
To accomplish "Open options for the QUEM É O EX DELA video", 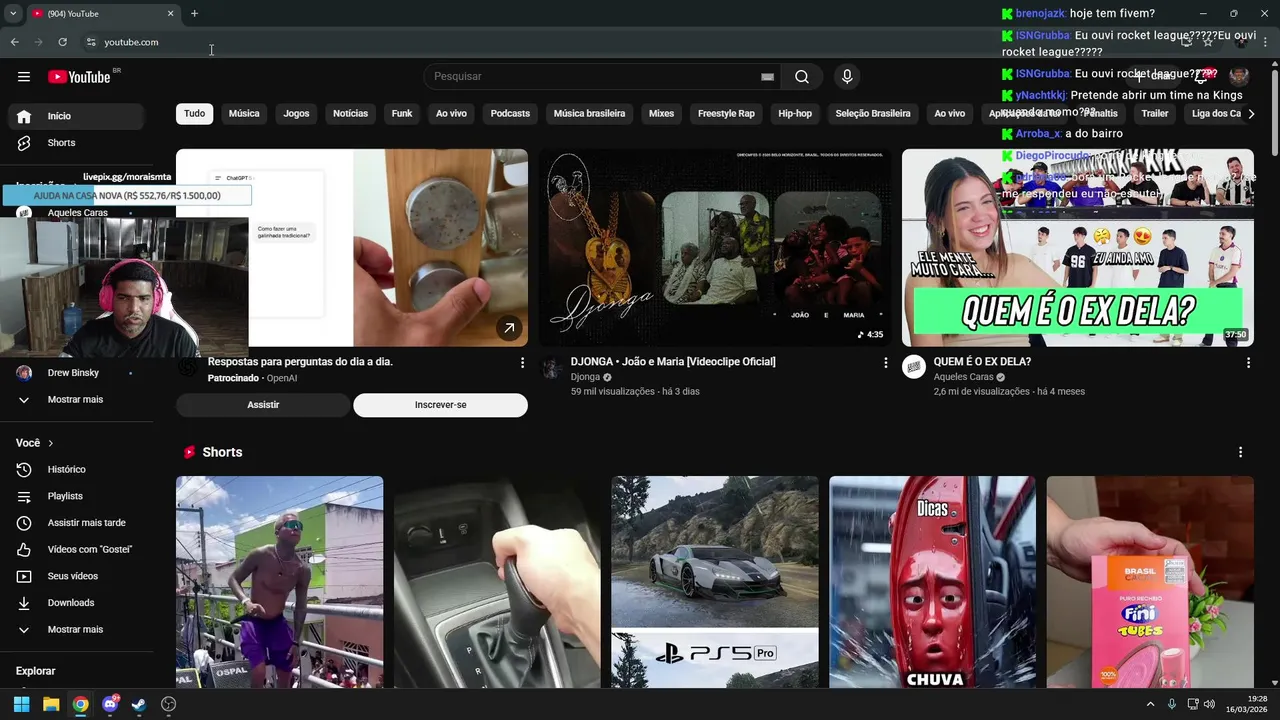I will click(1248, 363).
